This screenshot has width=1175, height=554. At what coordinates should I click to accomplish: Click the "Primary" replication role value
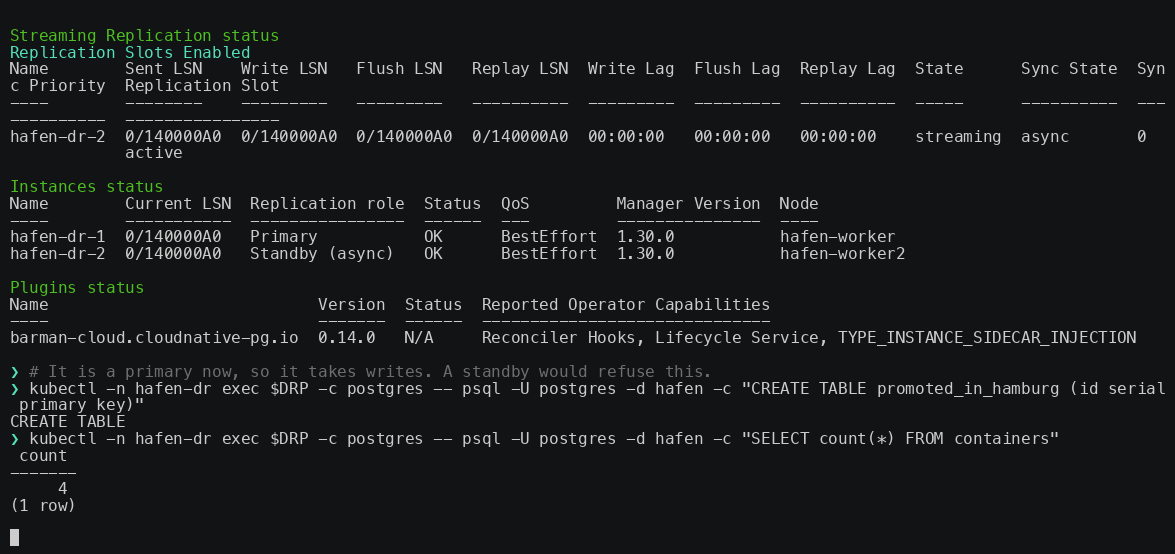pyautogui.click(x=283, y=237)
